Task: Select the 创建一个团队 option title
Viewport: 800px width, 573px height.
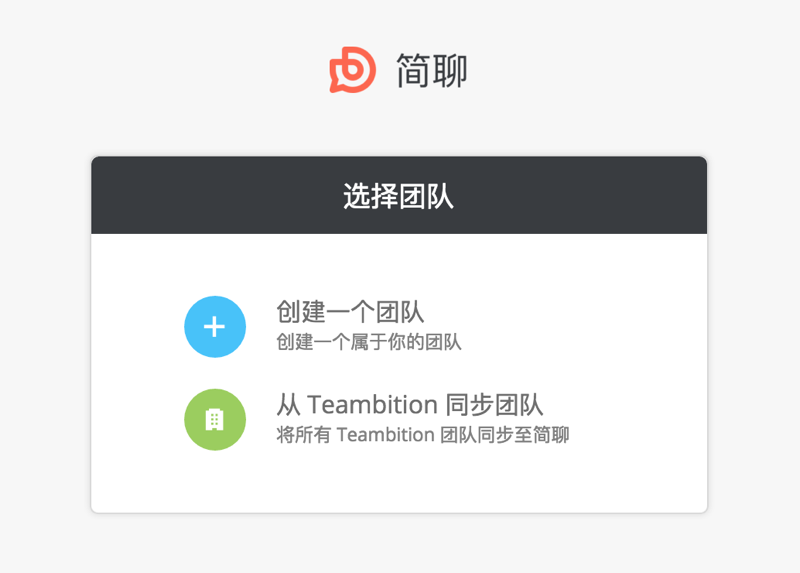Action: (x=350, y=312)
